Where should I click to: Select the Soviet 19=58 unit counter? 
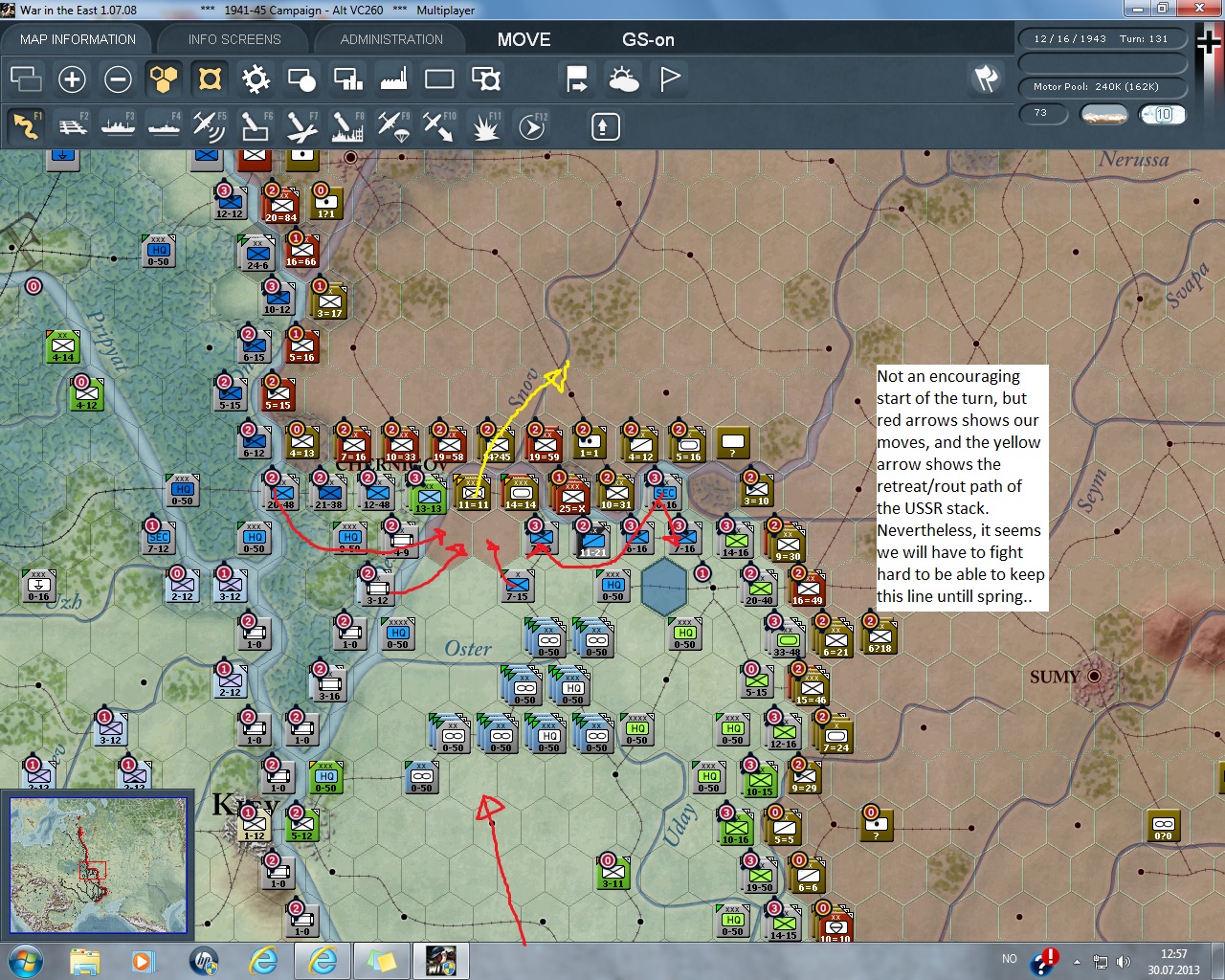(448, 444)
